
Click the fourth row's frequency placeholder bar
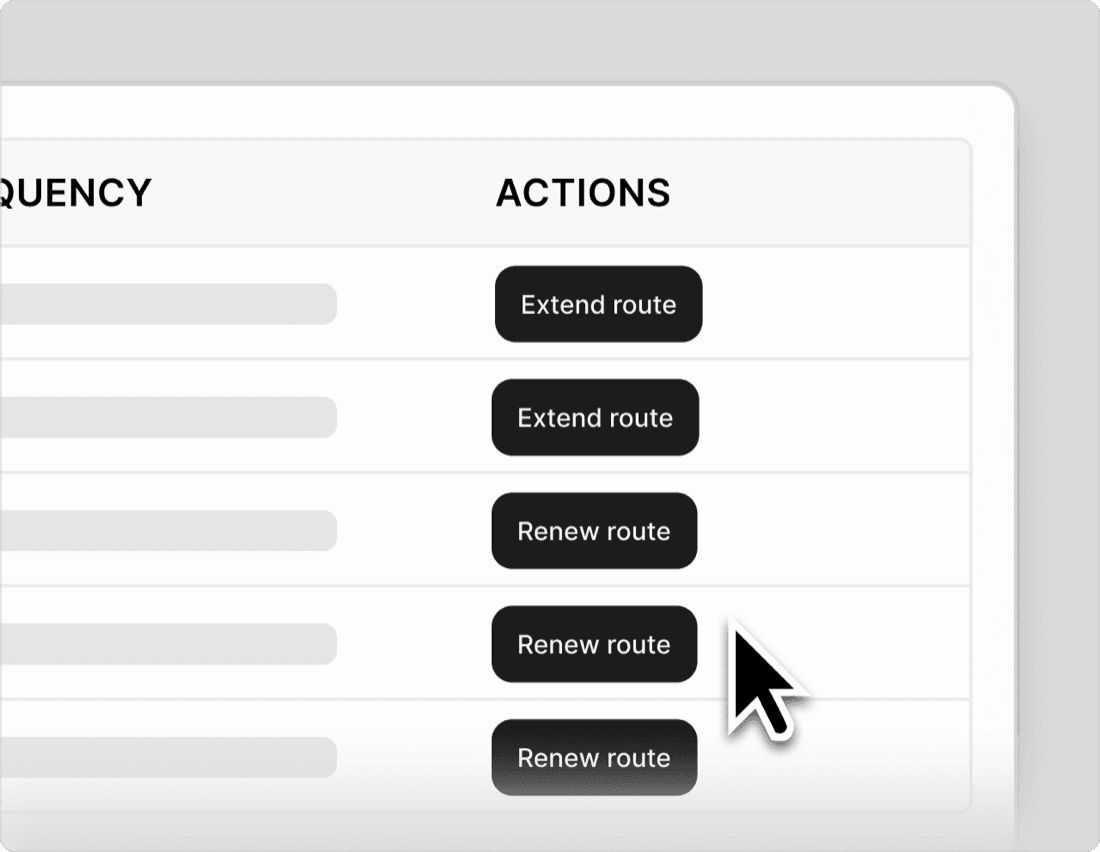168,644
